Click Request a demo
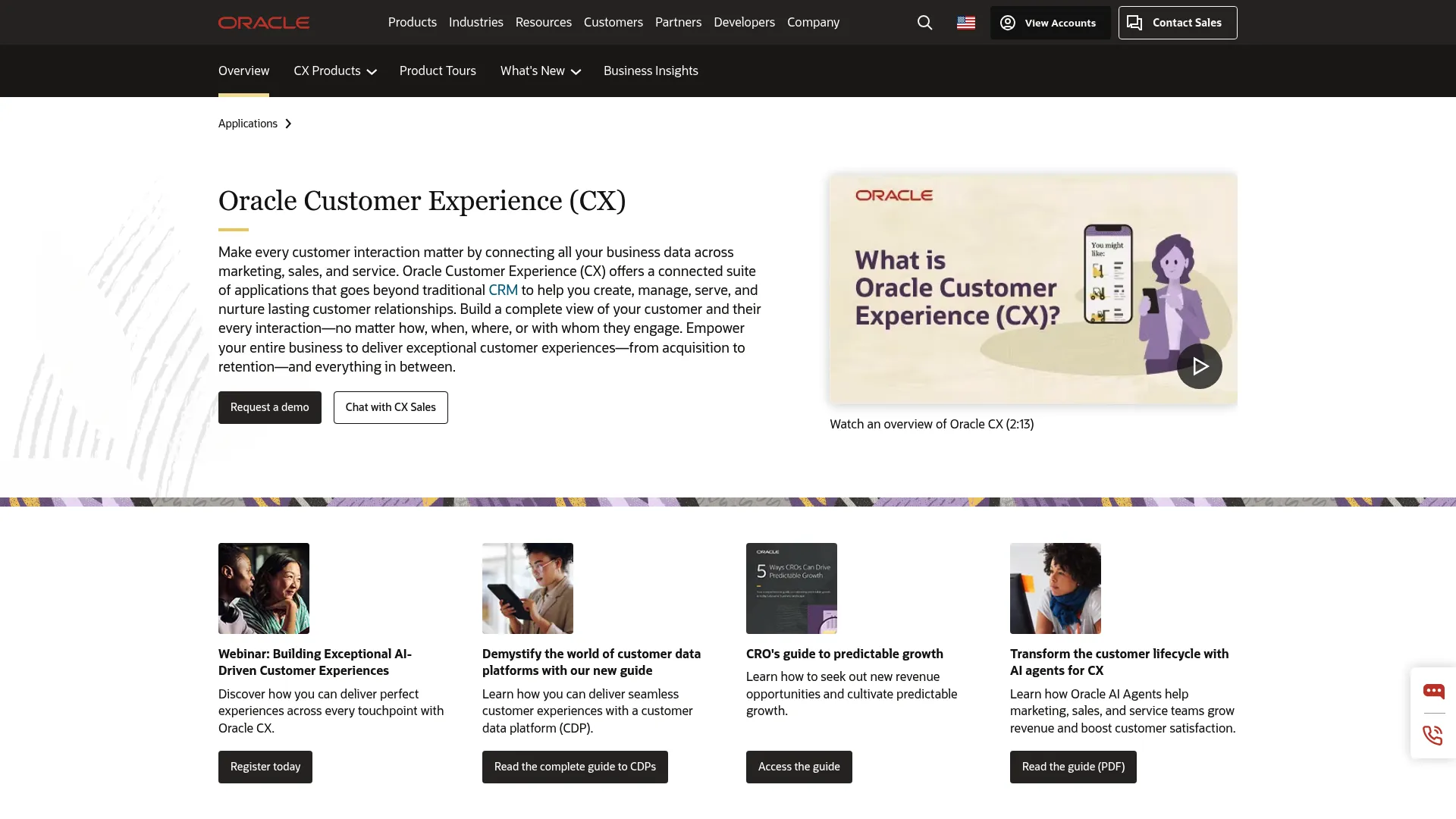1456x819 pixels. click(x=269, y=407)
